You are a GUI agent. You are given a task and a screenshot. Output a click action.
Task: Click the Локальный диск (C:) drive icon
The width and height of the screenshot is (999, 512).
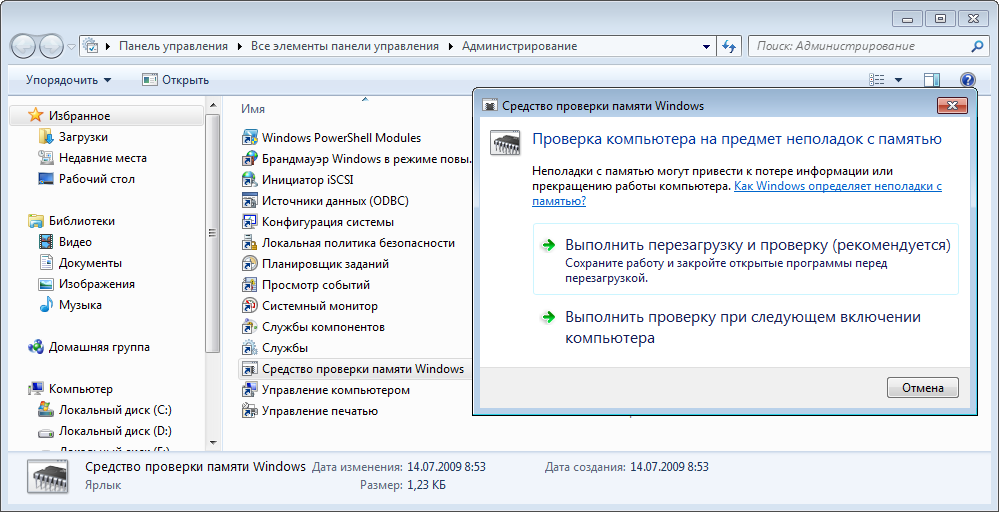[x=46, y=409]
